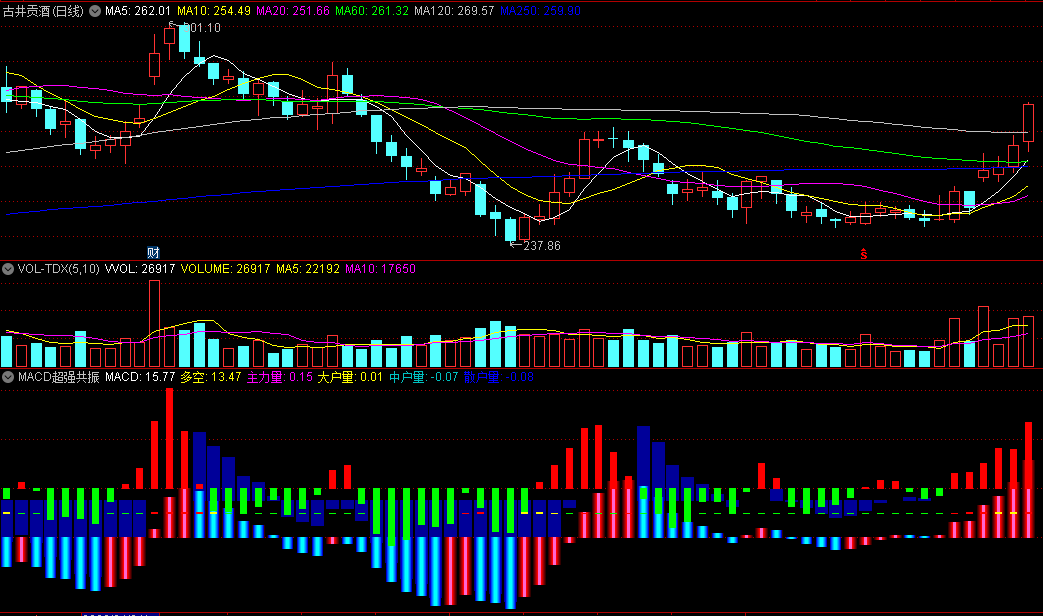Click the MA250: 259.90 label

click(540, 11)
